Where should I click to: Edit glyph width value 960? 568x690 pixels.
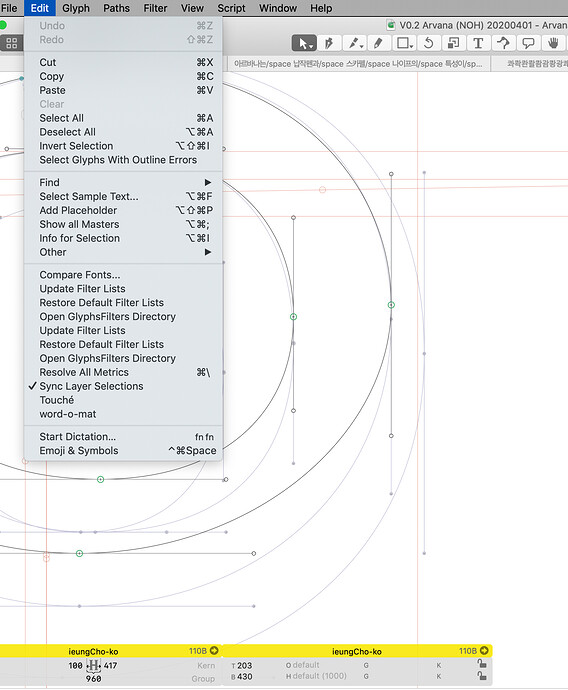(x=93, y=679)
